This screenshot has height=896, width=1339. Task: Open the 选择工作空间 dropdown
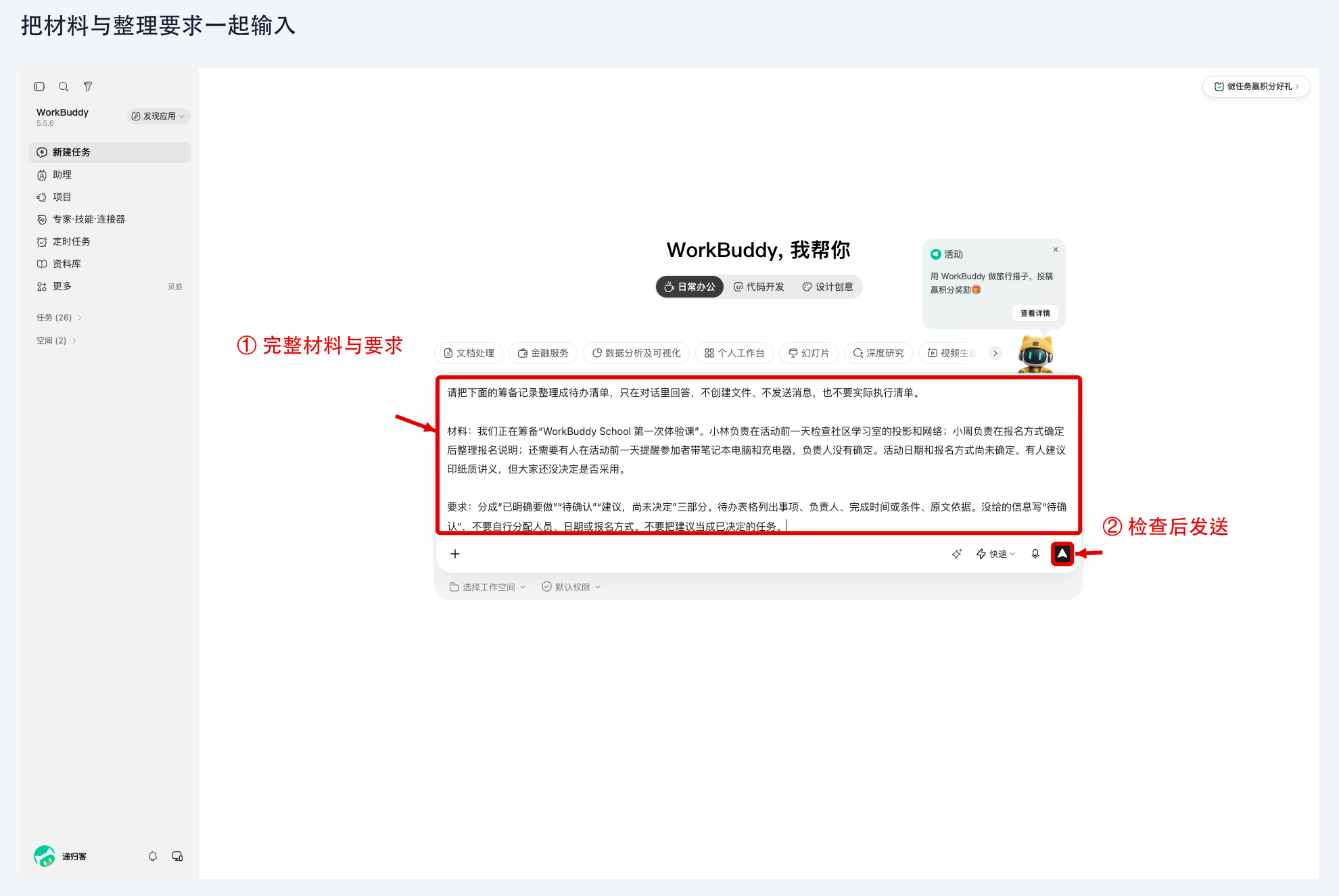point(488,587)
